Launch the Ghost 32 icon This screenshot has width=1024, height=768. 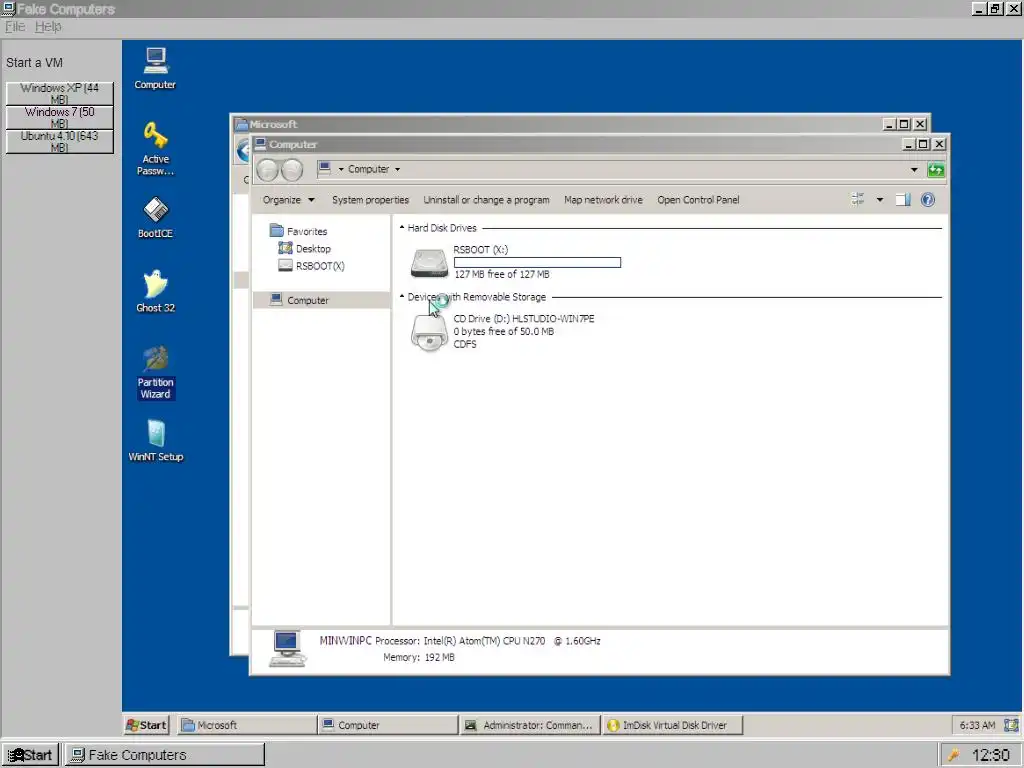[x=155, y=291]
